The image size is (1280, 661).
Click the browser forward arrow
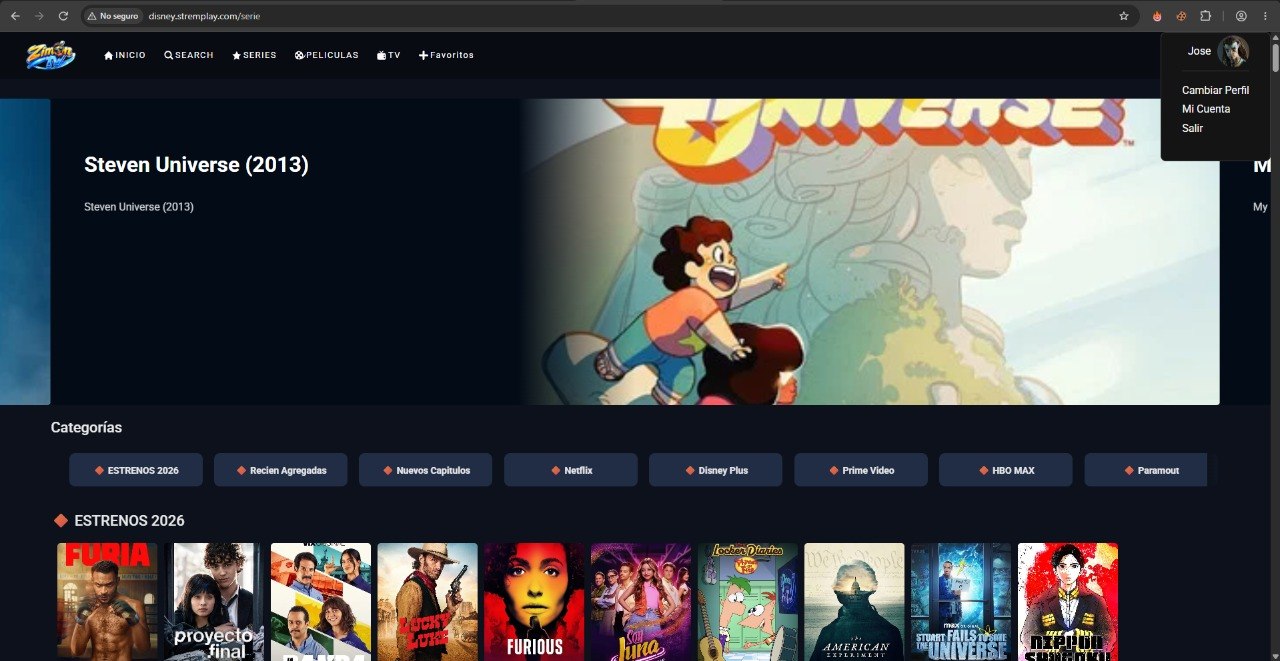coord(39,16)
